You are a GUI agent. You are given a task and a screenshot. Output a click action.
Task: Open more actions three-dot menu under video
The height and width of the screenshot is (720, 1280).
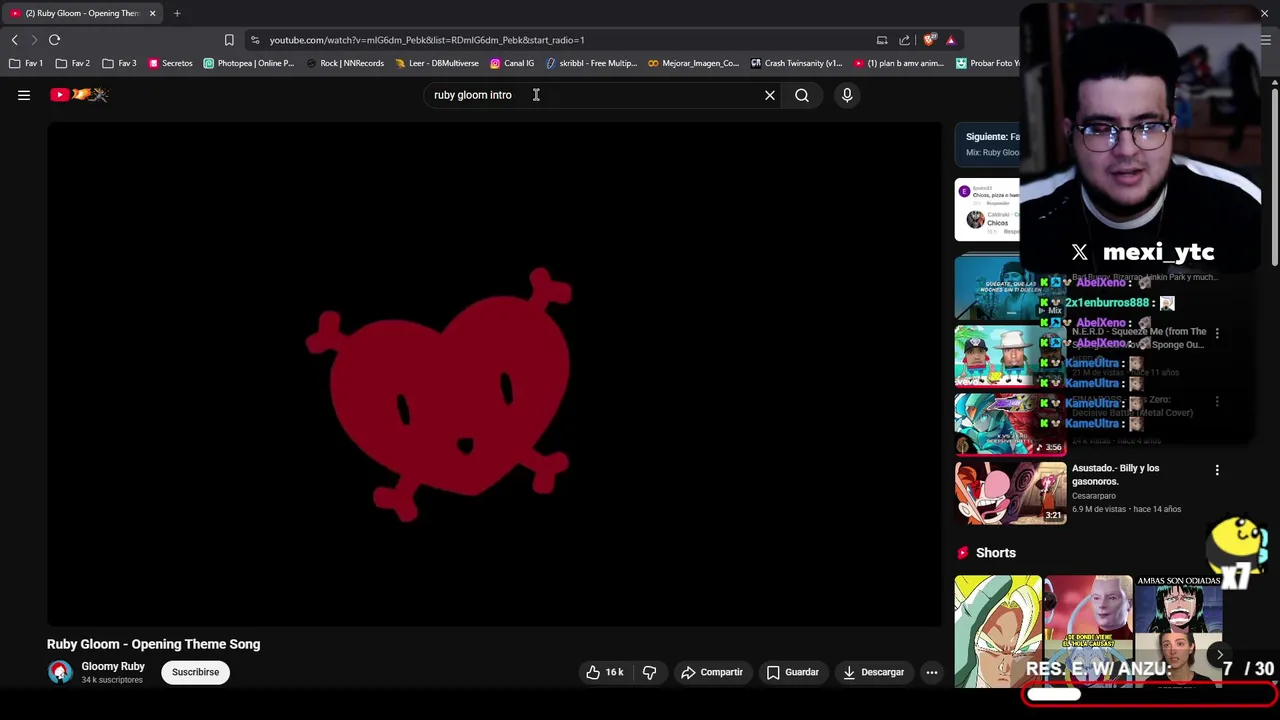932,672
